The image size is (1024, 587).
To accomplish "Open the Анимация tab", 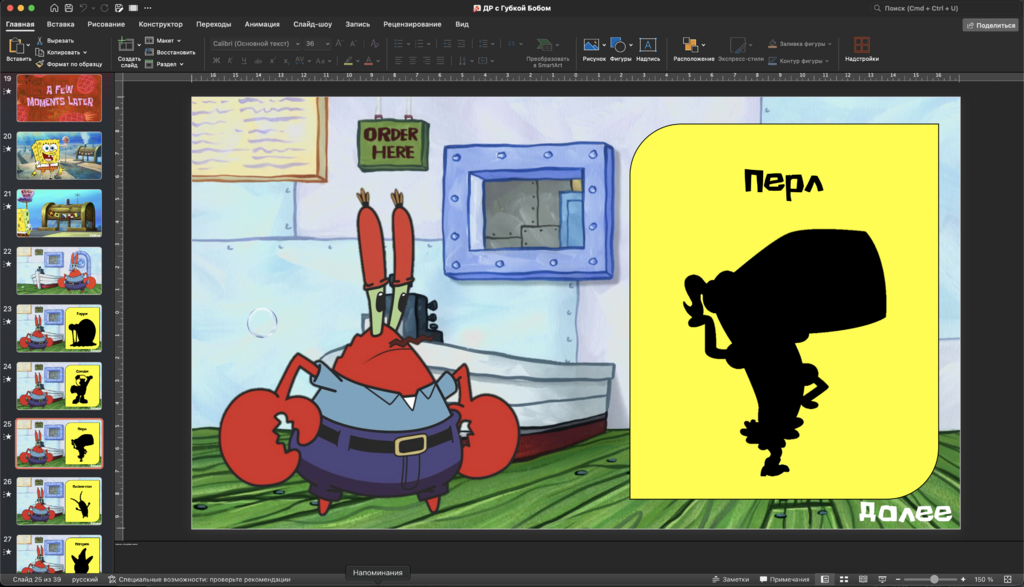I will point(262,24).
